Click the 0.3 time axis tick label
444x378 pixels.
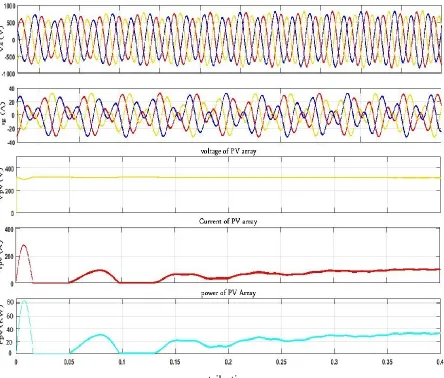pos(334,362)
